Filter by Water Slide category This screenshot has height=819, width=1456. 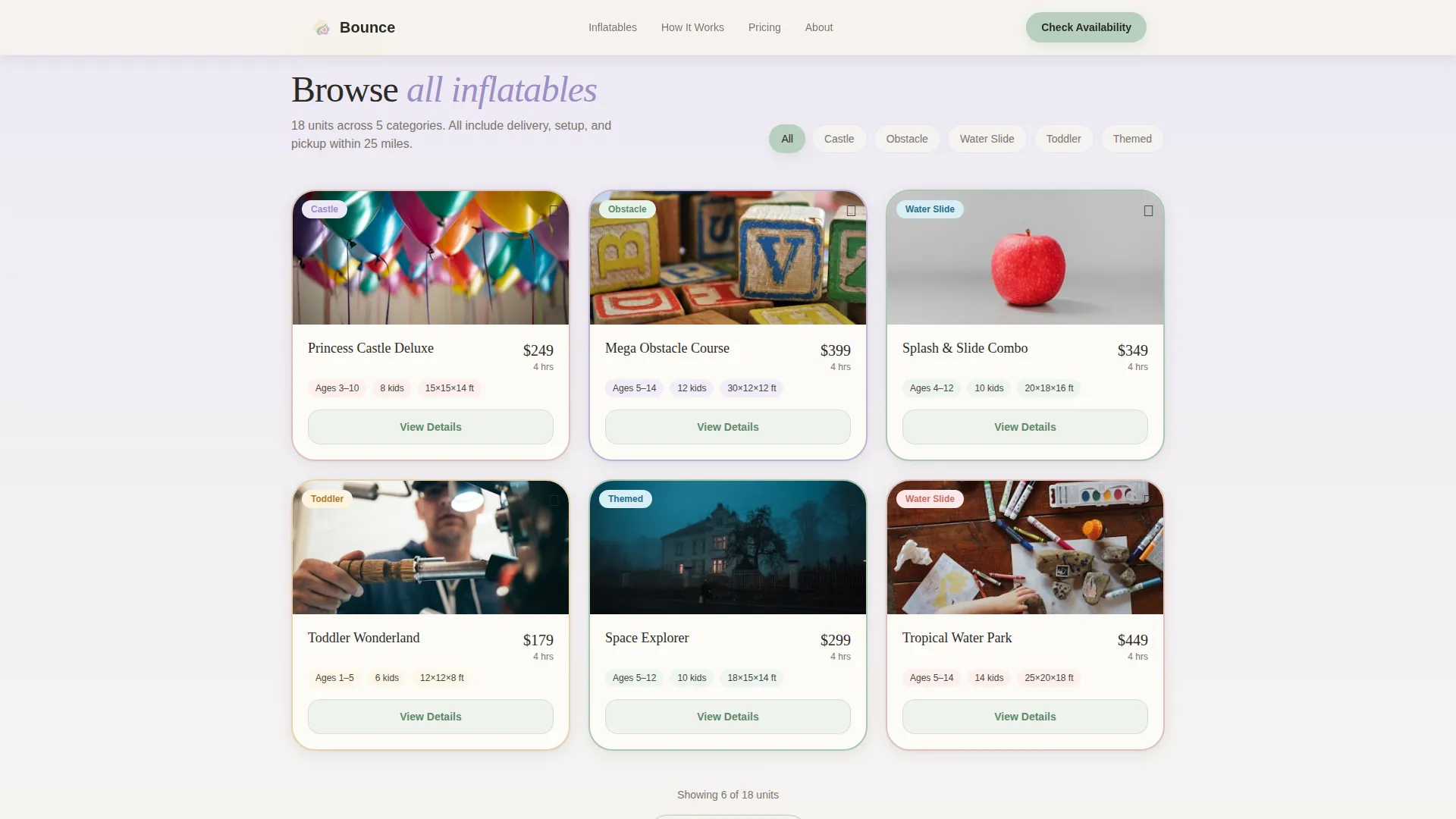click(987, 139)
